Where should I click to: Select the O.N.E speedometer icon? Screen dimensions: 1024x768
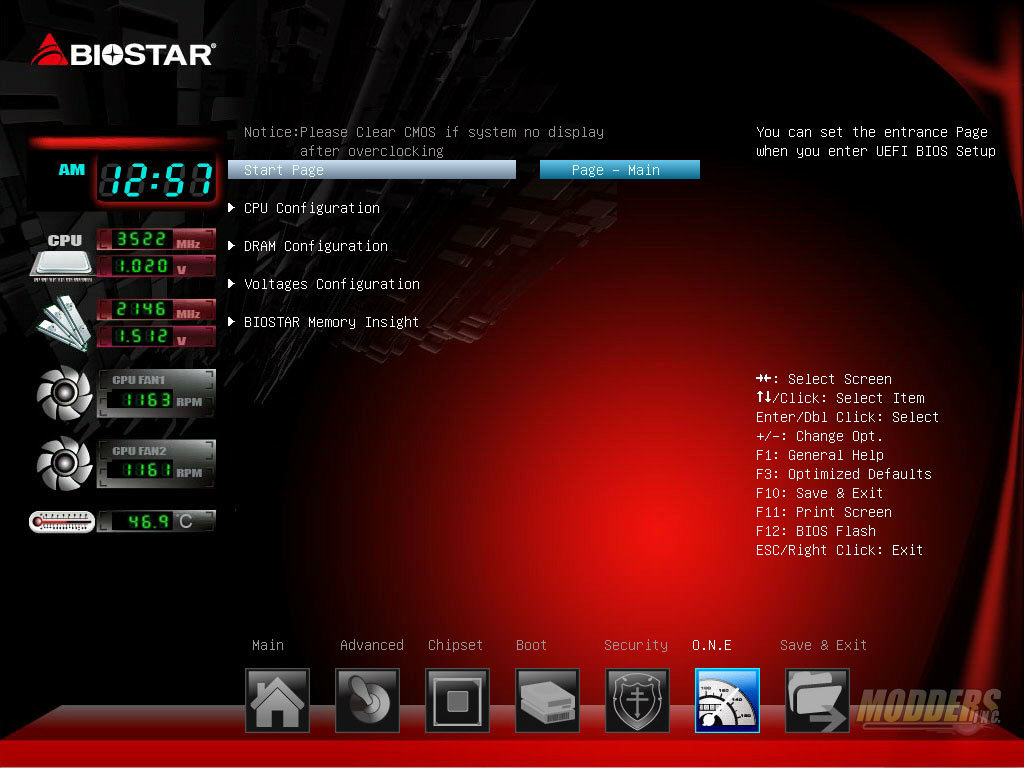pyautogui.click(x=728, y=700)
